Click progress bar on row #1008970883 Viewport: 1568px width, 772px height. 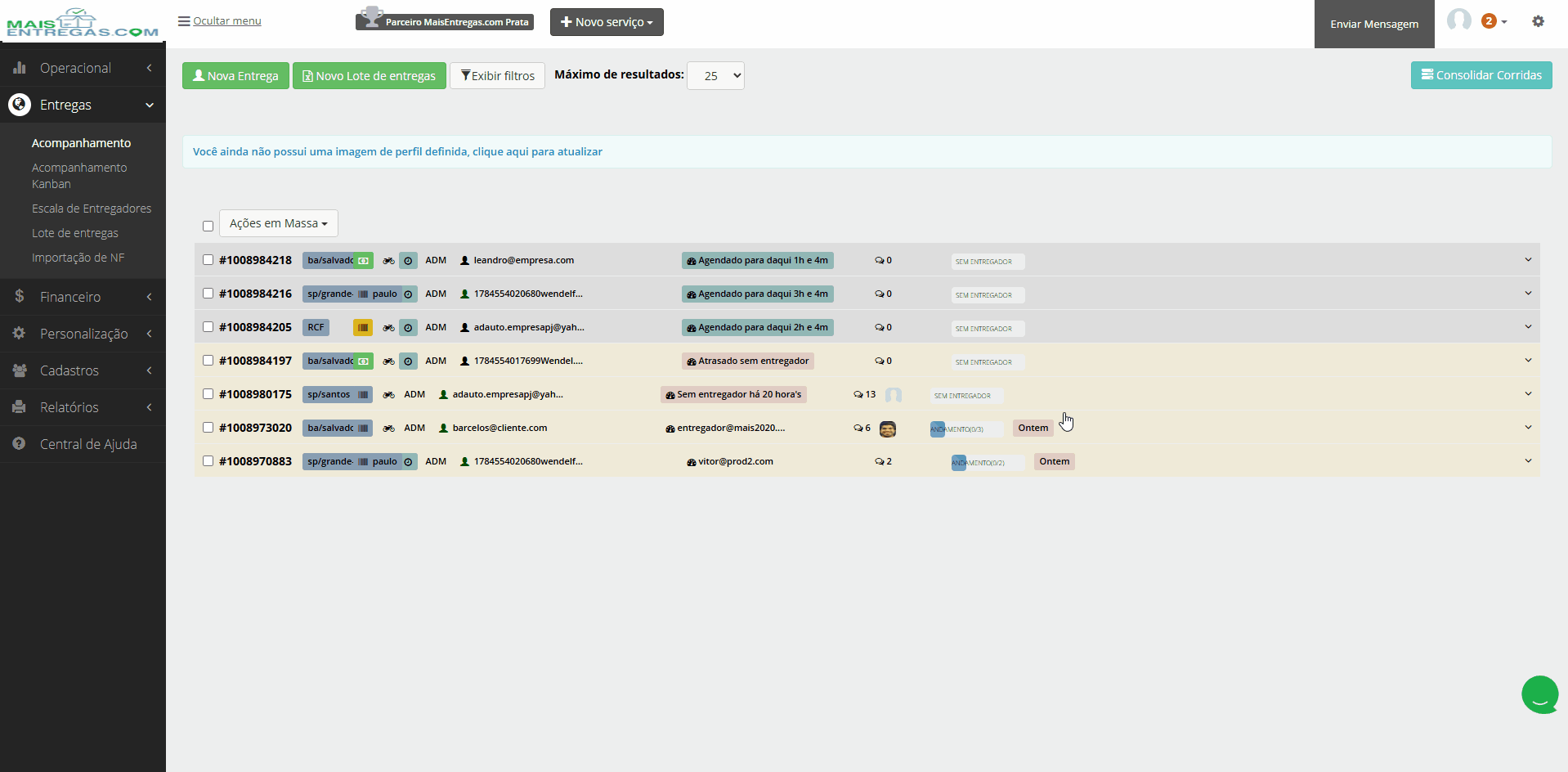[x=988, y=463]
